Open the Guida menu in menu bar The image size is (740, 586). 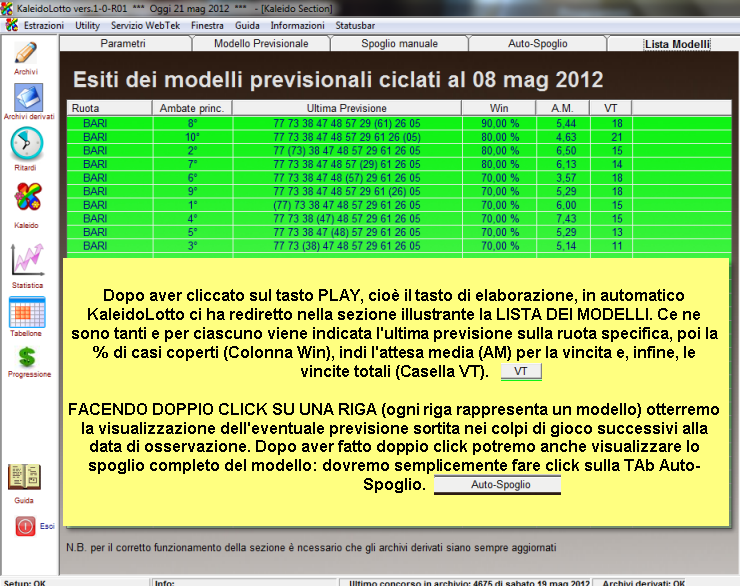247,25
